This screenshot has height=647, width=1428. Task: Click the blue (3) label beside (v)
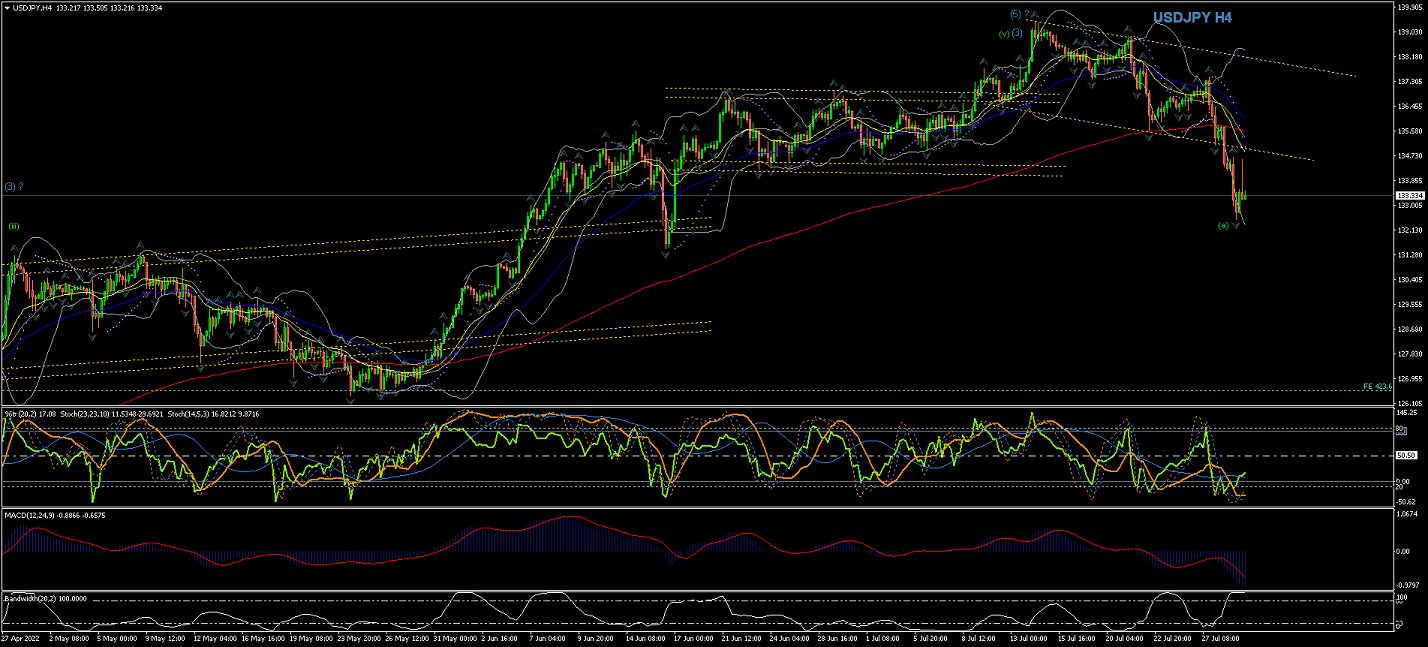[1016, 33]
